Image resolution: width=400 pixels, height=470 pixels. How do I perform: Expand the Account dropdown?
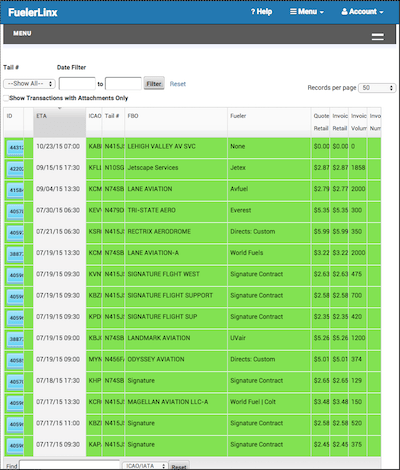coord(362,12)
